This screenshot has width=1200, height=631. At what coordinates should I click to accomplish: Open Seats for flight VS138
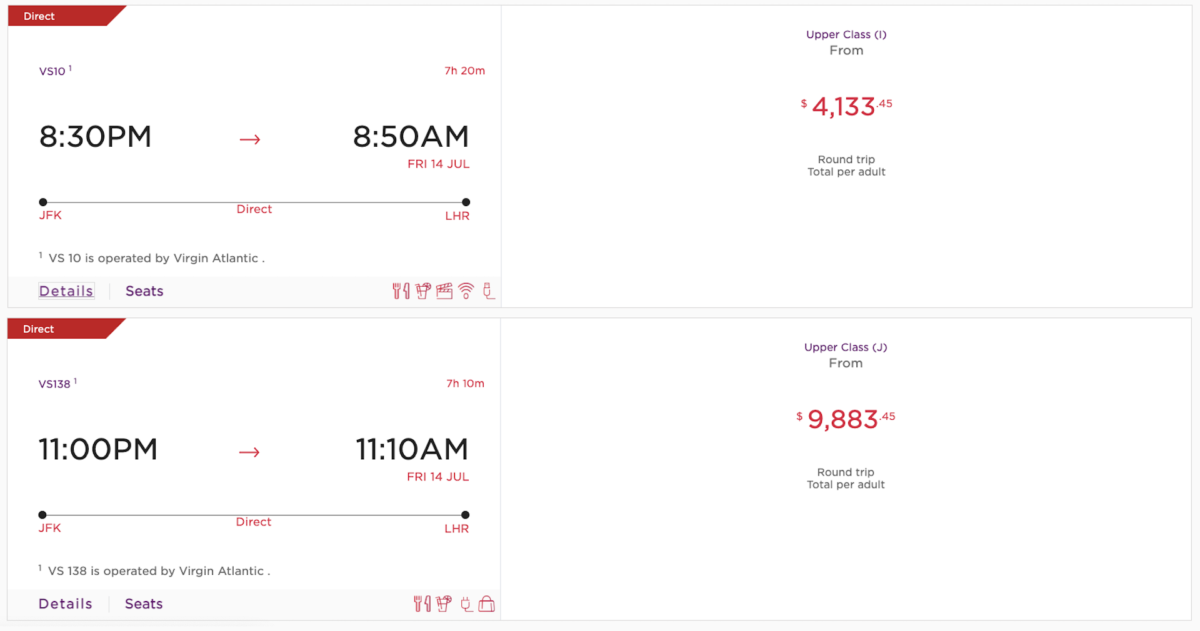(144, 603)
